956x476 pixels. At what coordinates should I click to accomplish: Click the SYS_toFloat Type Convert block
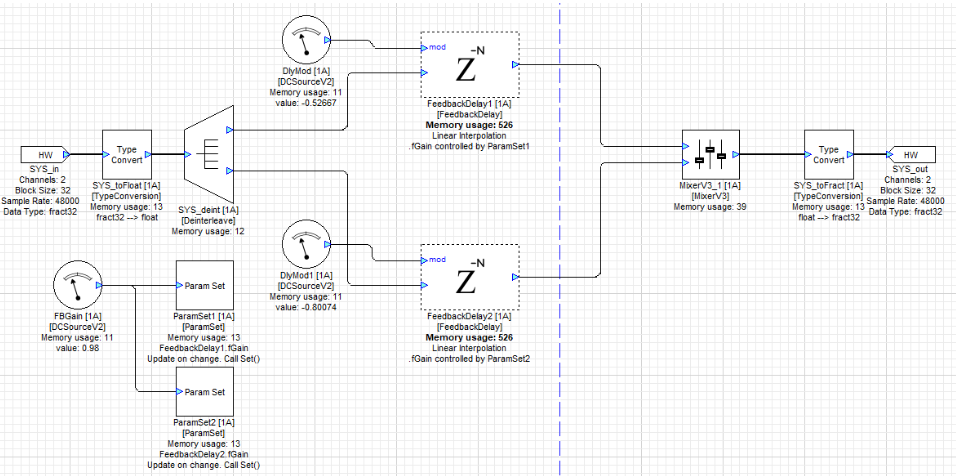[x=126, y=155]
